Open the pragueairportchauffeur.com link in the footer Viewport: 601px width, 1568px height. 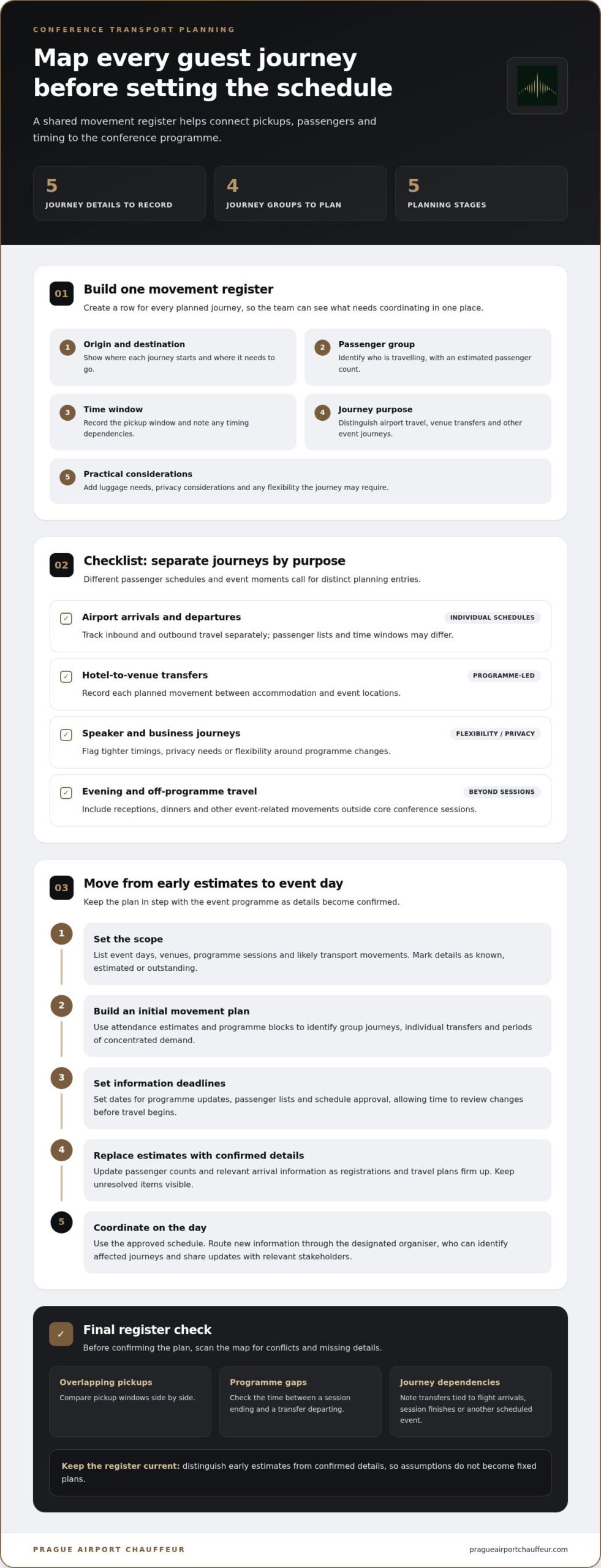point(518,1550)
